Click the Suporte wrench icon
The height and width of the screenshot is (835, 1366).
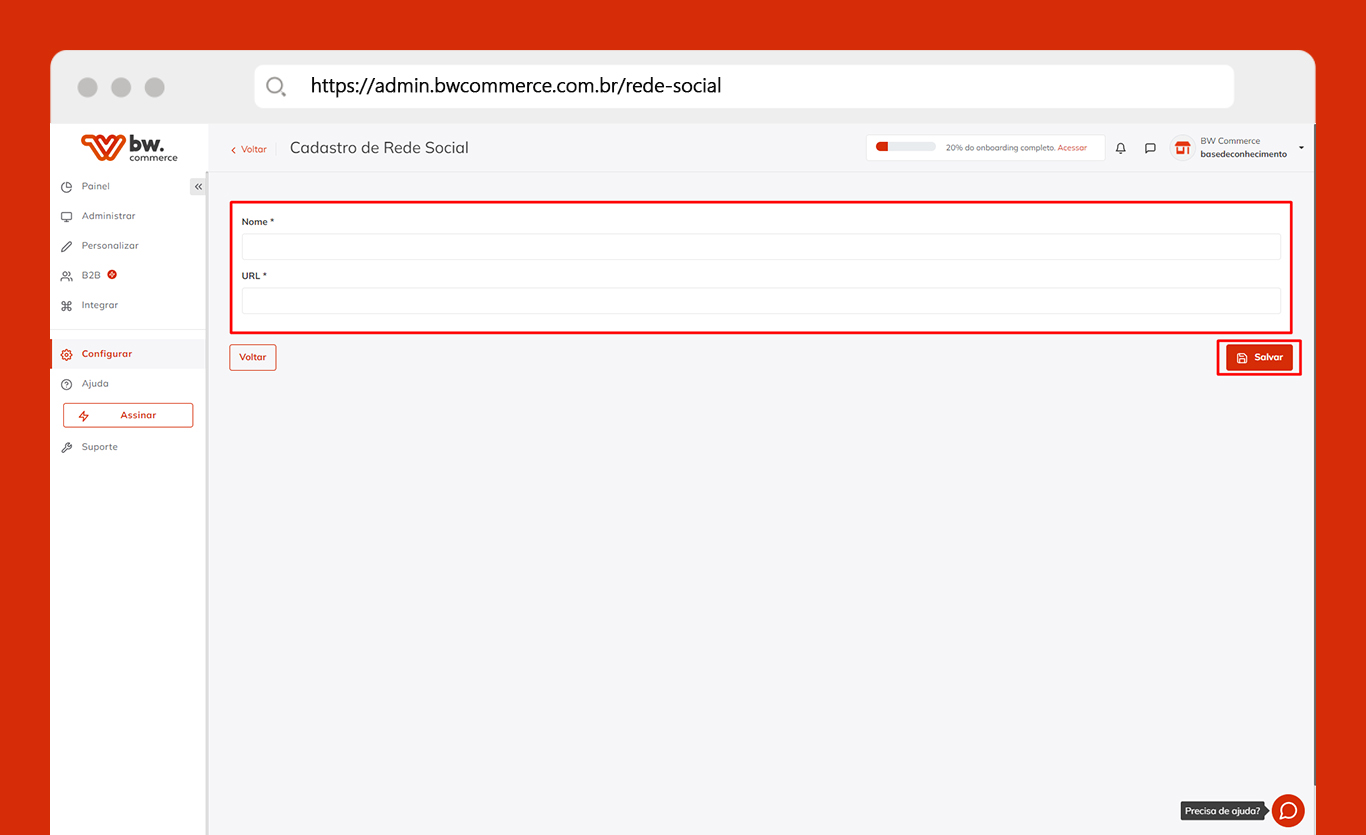(x=67, y=448)
